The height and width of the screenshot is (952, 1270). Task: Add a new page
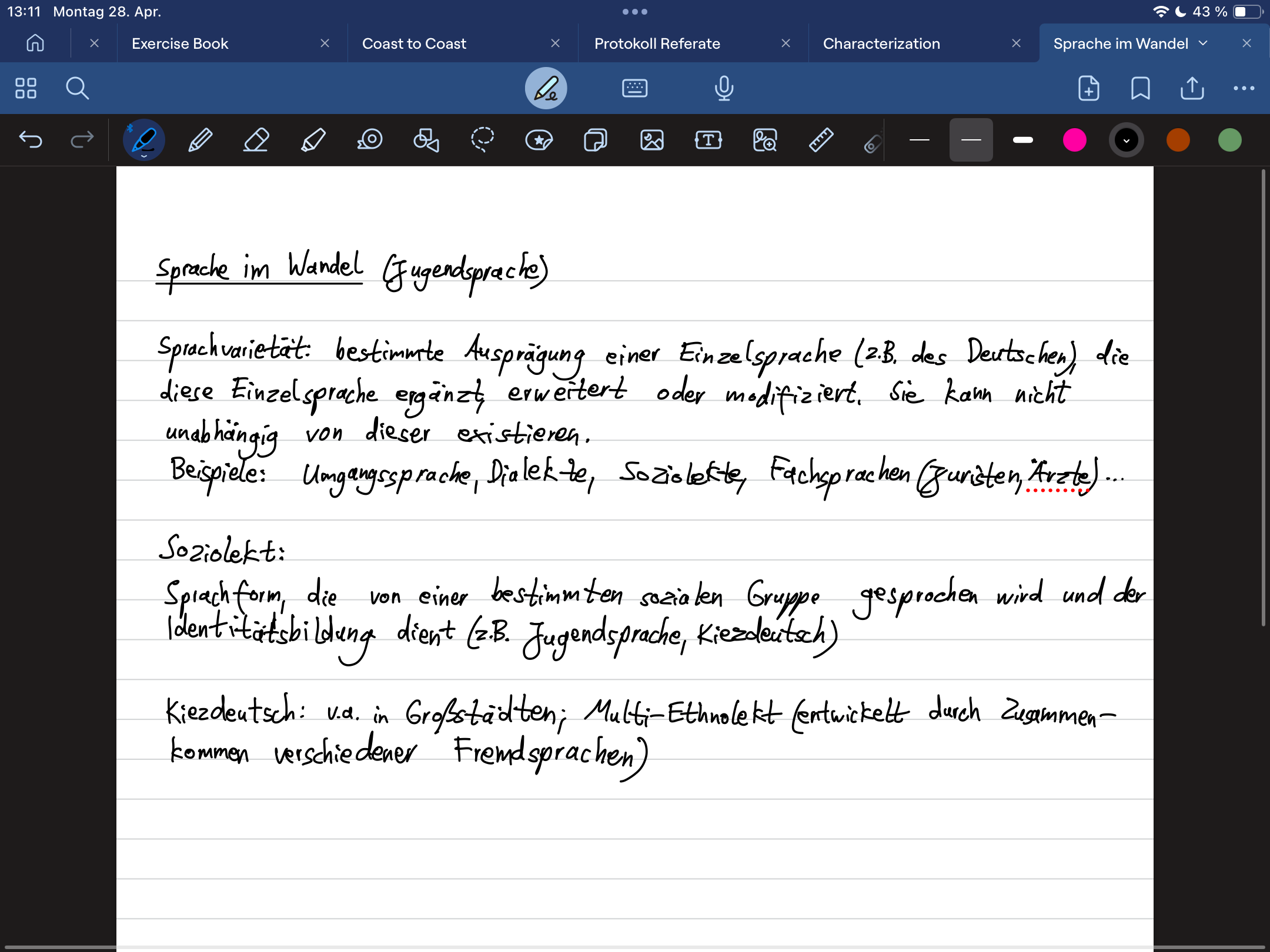click(1088, 88)
